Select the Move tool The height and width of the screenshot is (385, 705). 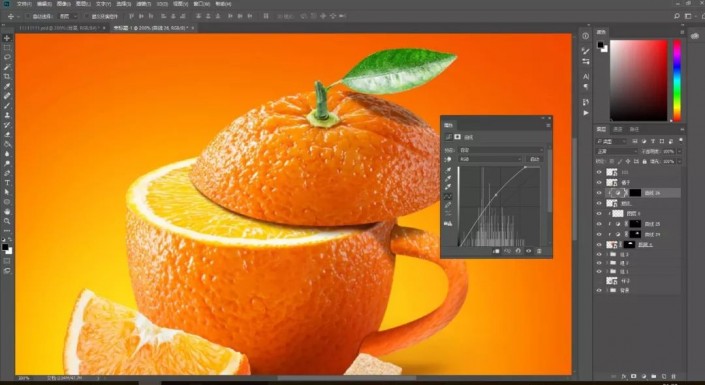pos(7,38)
